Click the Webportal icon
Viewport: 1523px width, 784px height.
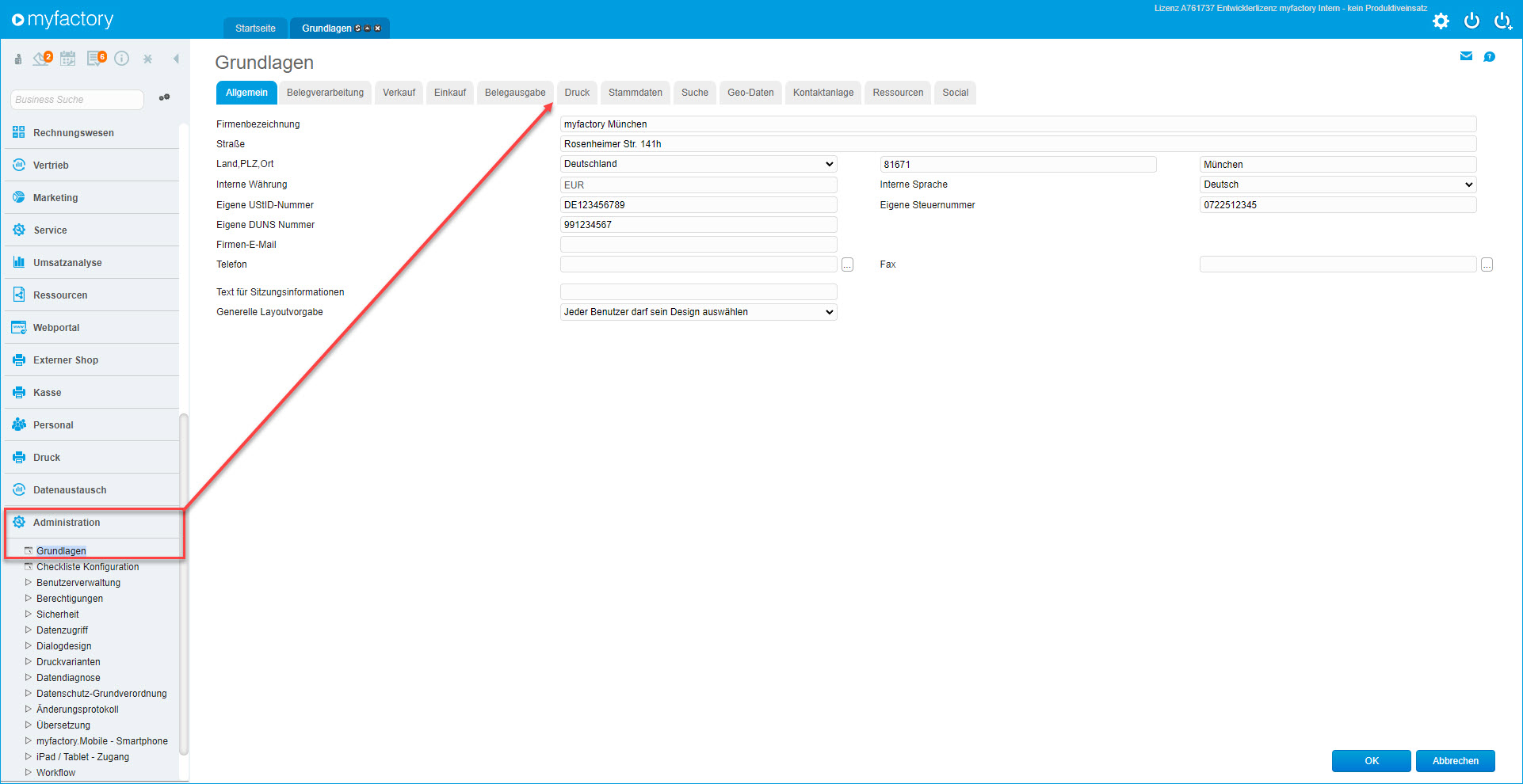[19, 327]
